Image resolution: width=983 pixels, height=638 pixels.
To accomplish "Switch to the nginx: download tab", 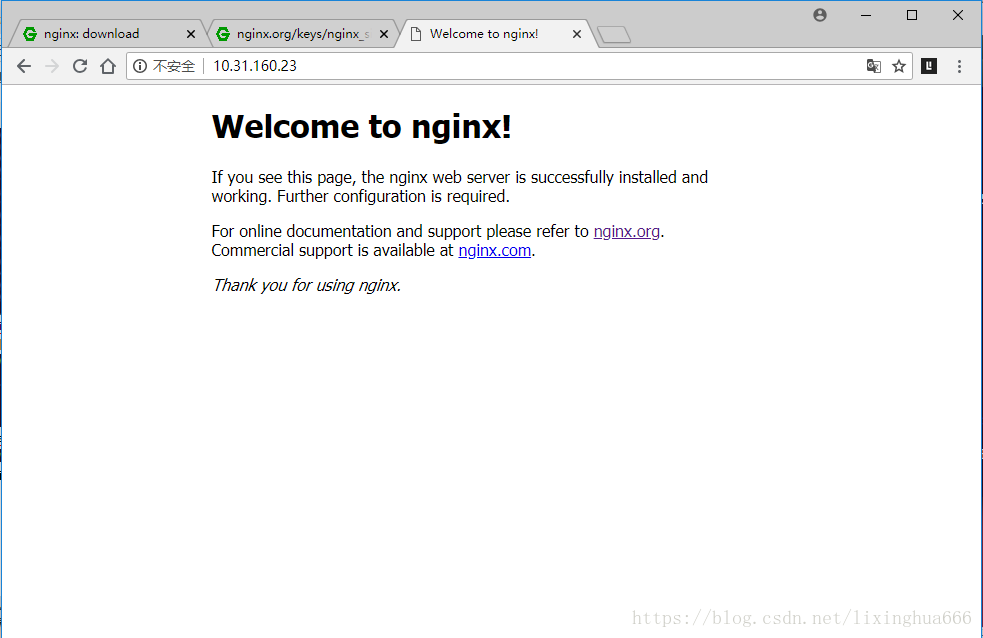I will click(107, 34).
